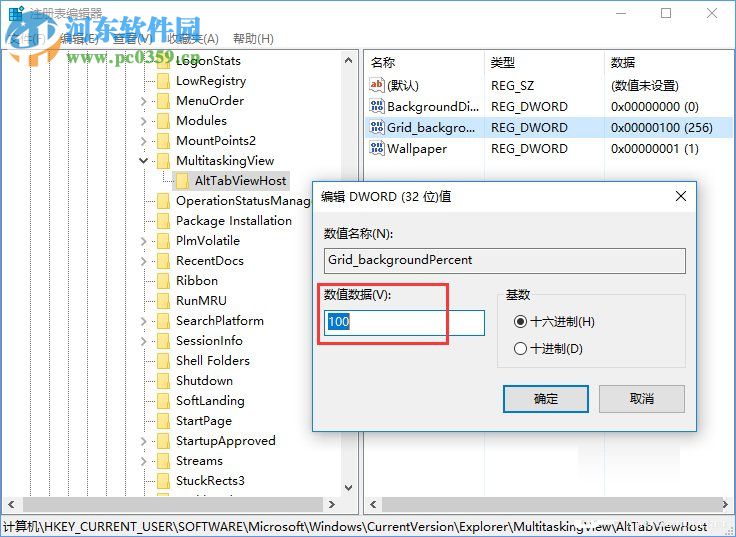Click the RunMRU folder icon

pos(163,301)
